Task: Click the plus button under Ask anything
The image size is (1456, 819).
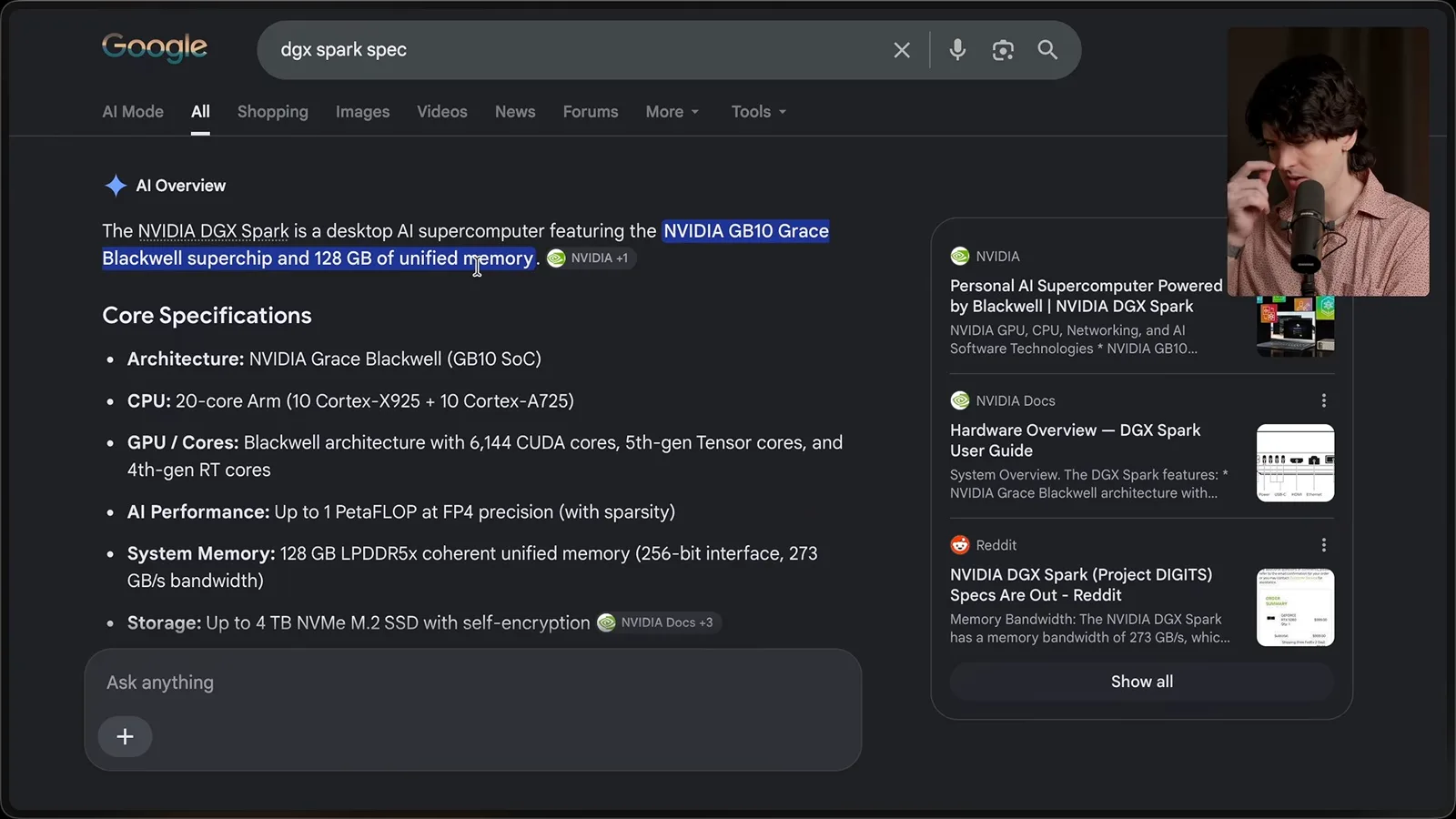Action: tap(126, 736)
